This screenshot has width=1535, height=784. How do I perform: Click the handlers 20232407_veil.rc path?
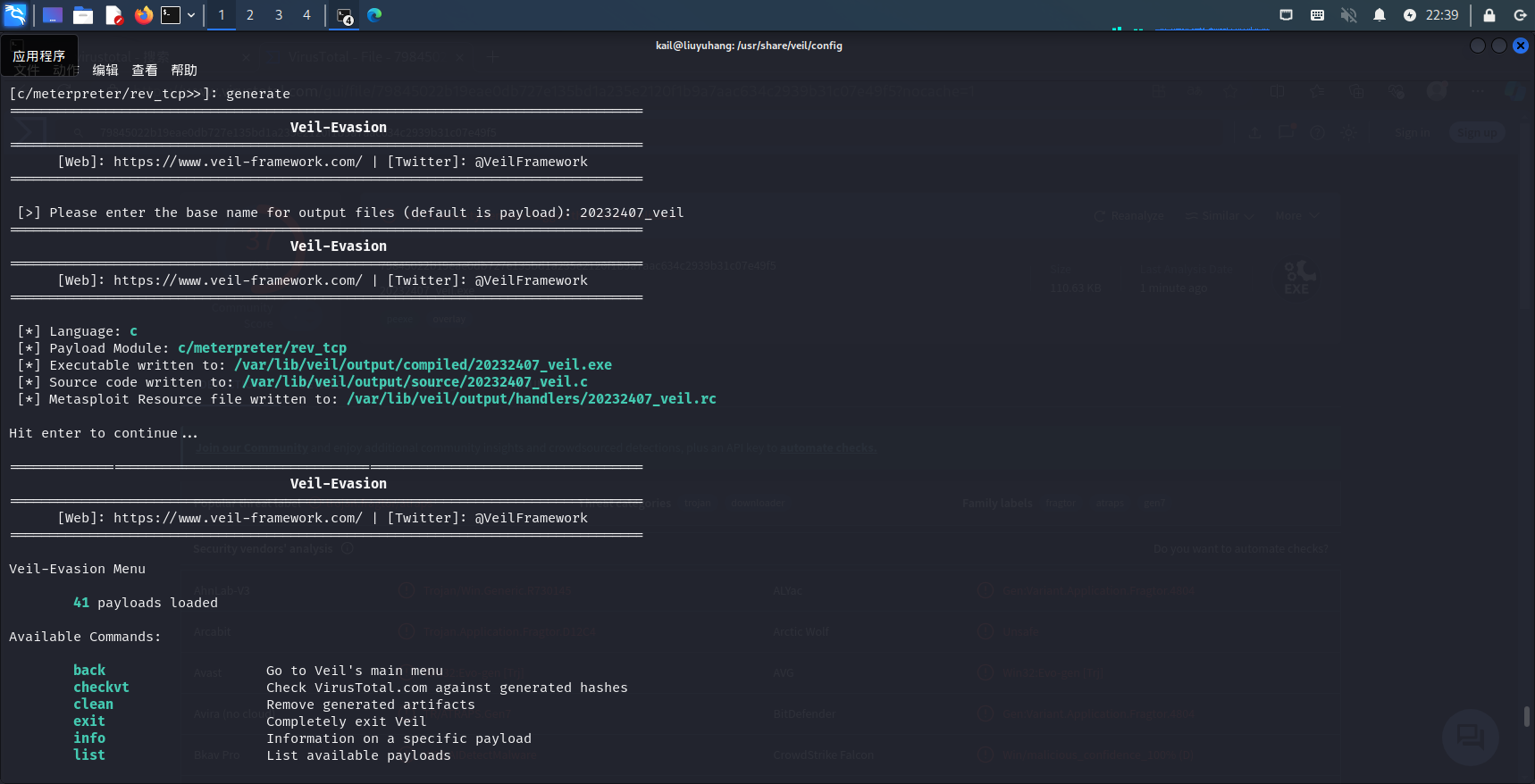coord(532,399)
